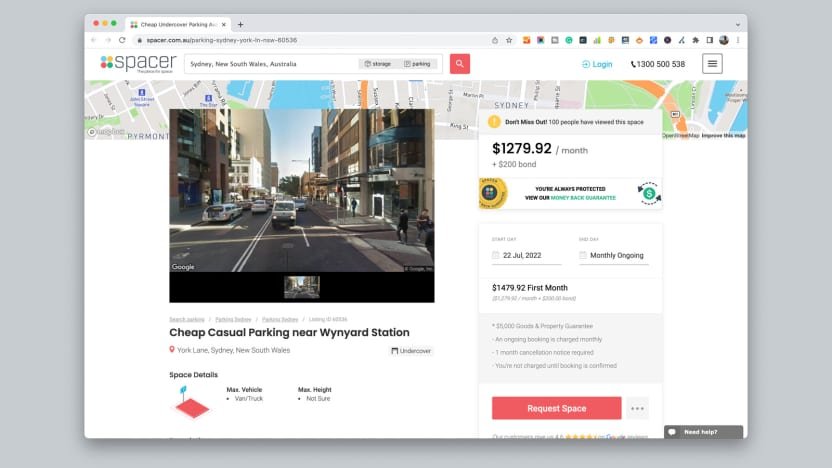Screen dimensions: 832x468
Task: Click 1 month cancellation notice text
Action: (x=543, y=352)
